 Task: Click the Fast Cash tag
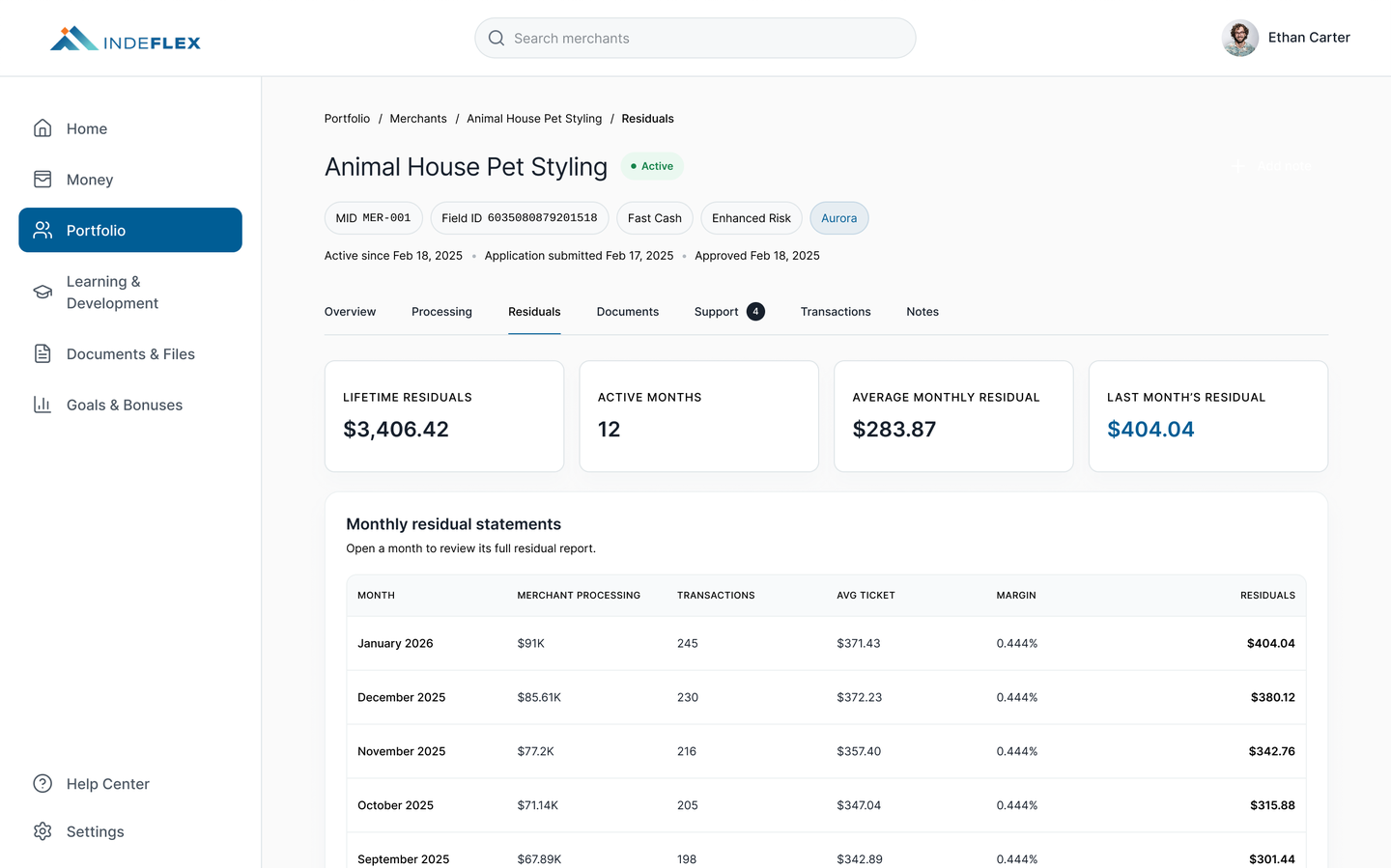tap(655, 218)
